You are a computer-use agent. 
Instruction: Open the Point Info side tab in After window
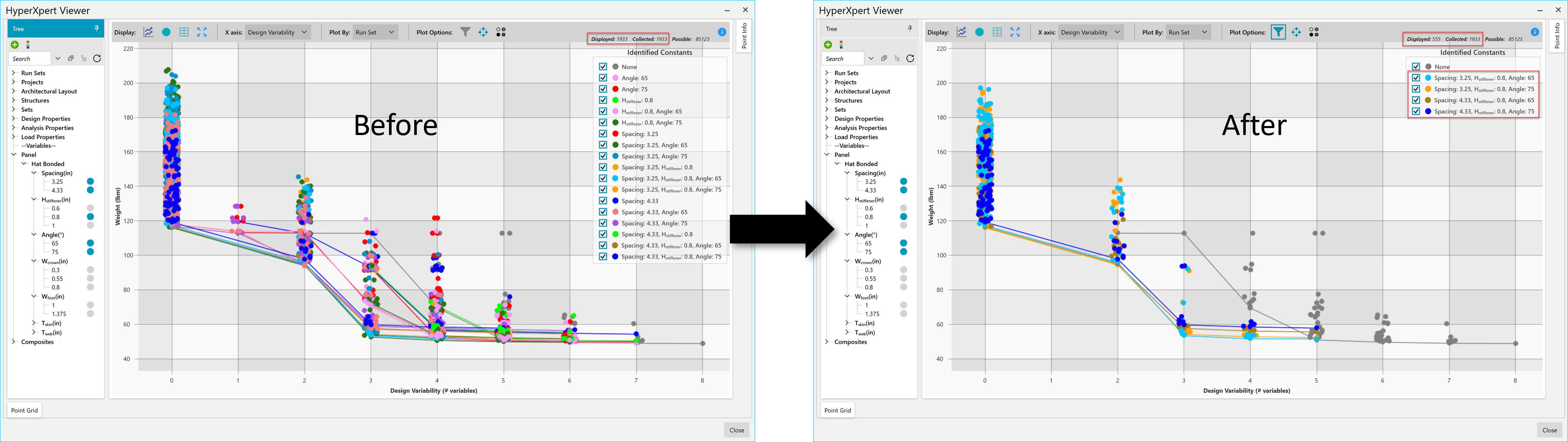click(1557, 36)
